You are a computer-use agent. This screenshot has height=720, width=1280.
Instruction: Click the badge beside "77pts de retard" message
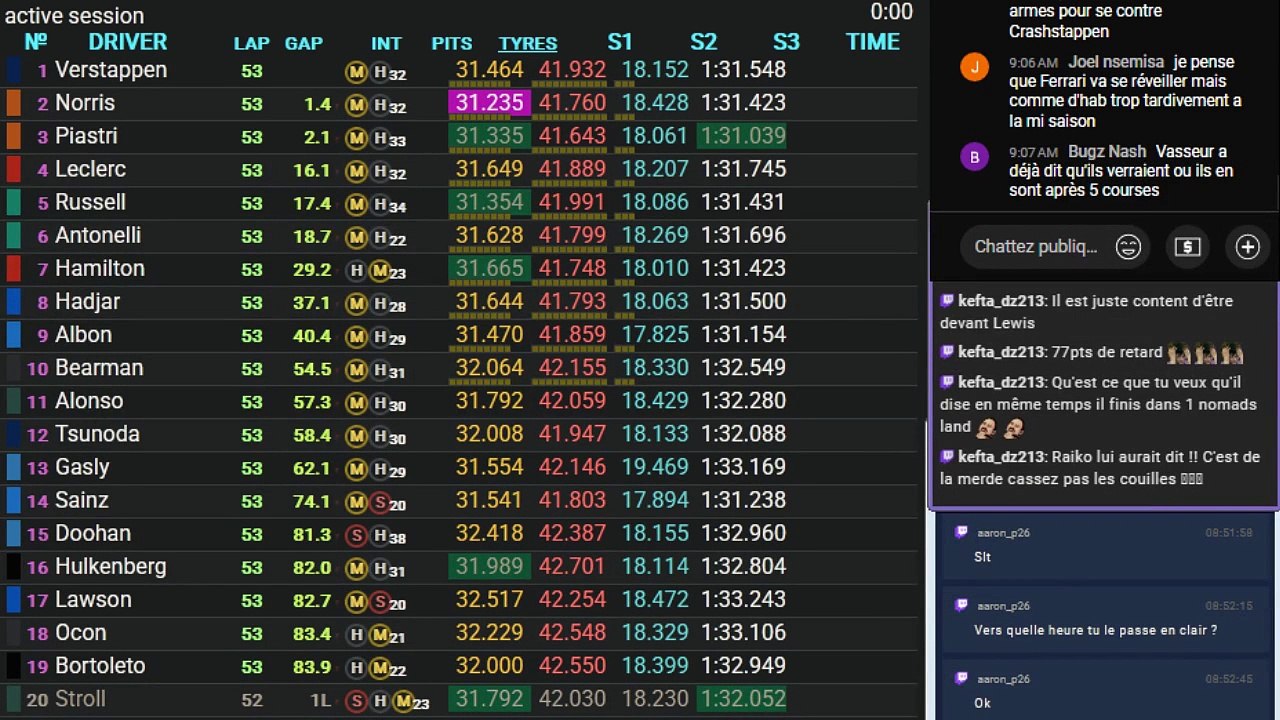[947, 352]
